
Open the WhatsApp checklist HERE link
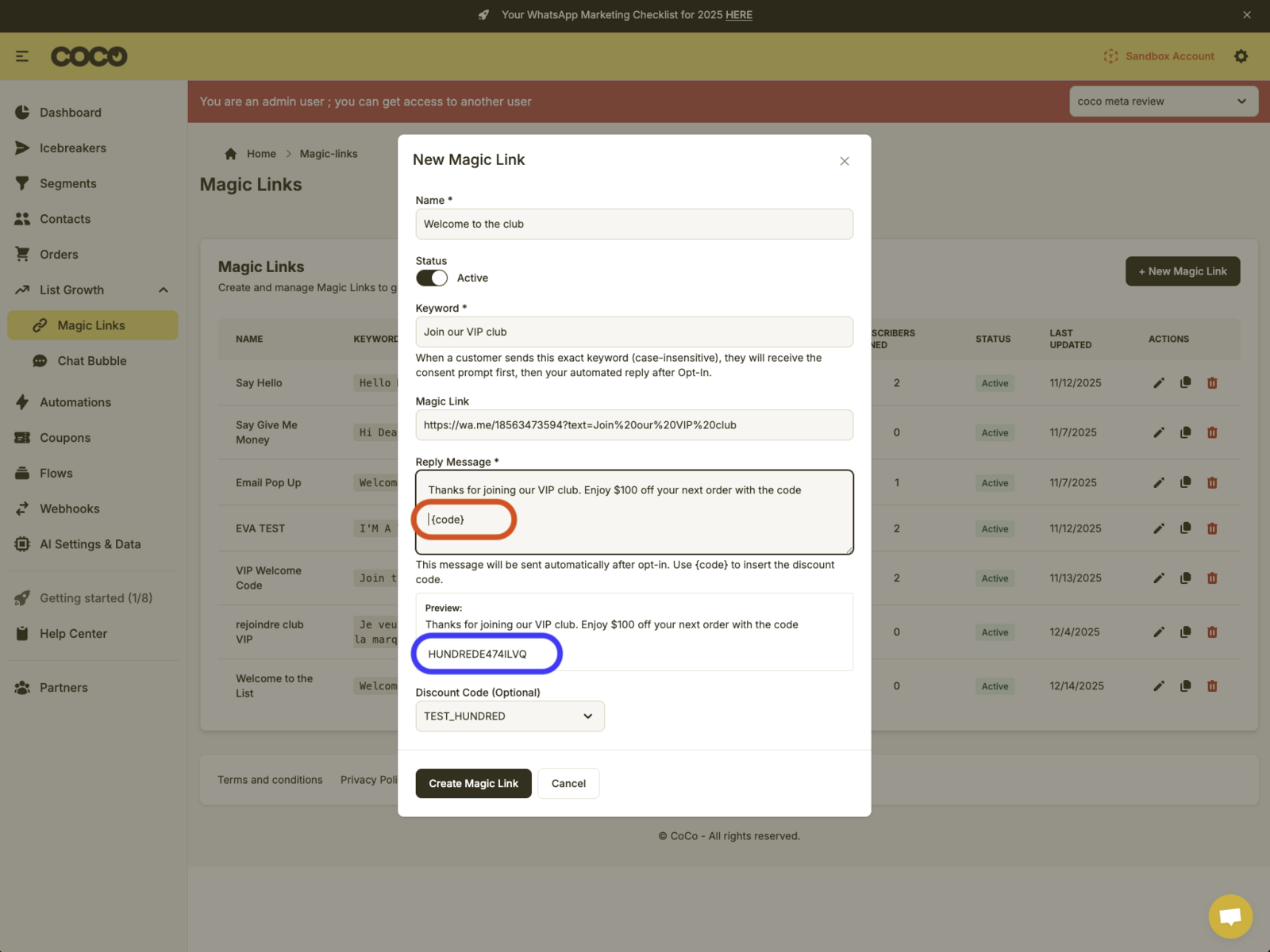[x=738, y=15]
